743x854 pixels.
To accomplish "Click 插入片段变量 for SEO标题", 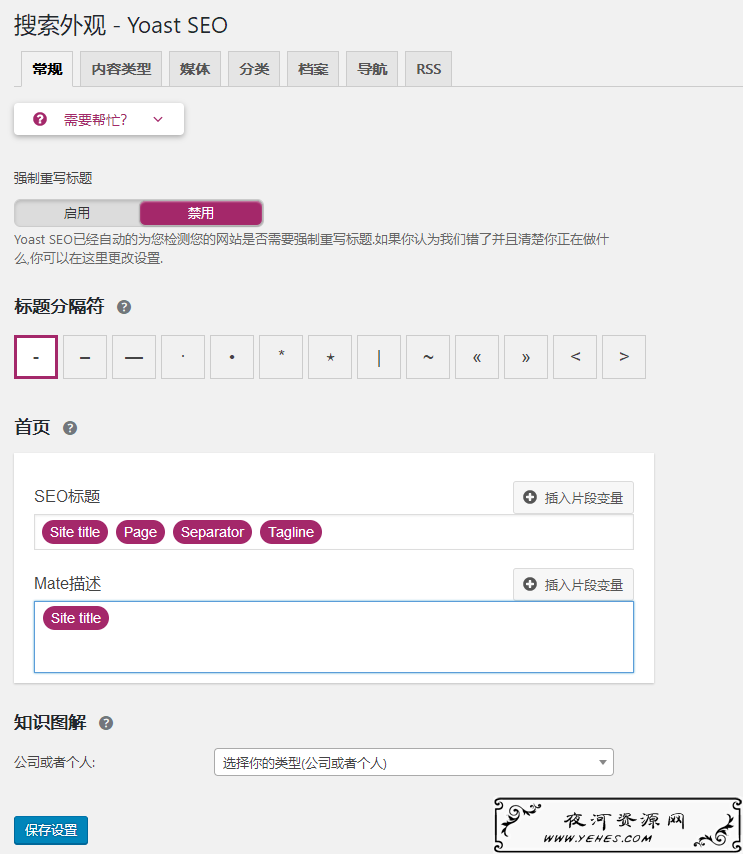I will [x=574, y=497].
